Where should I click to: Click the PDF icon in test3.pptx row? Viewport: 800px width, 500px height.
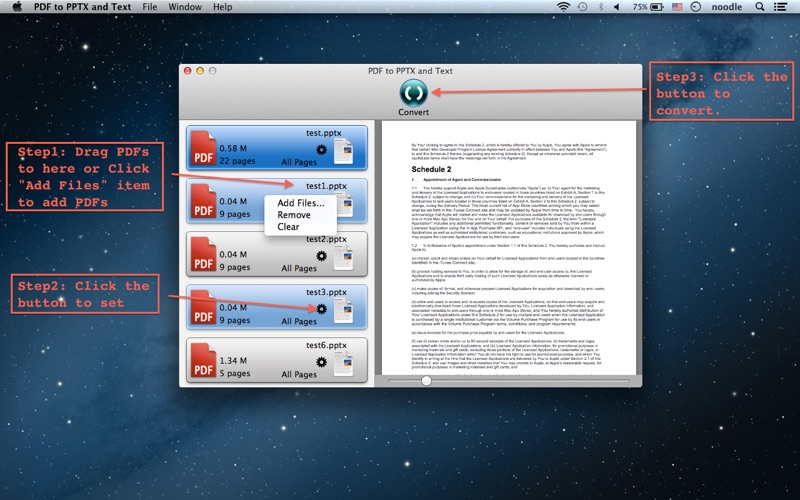(203, 307)
